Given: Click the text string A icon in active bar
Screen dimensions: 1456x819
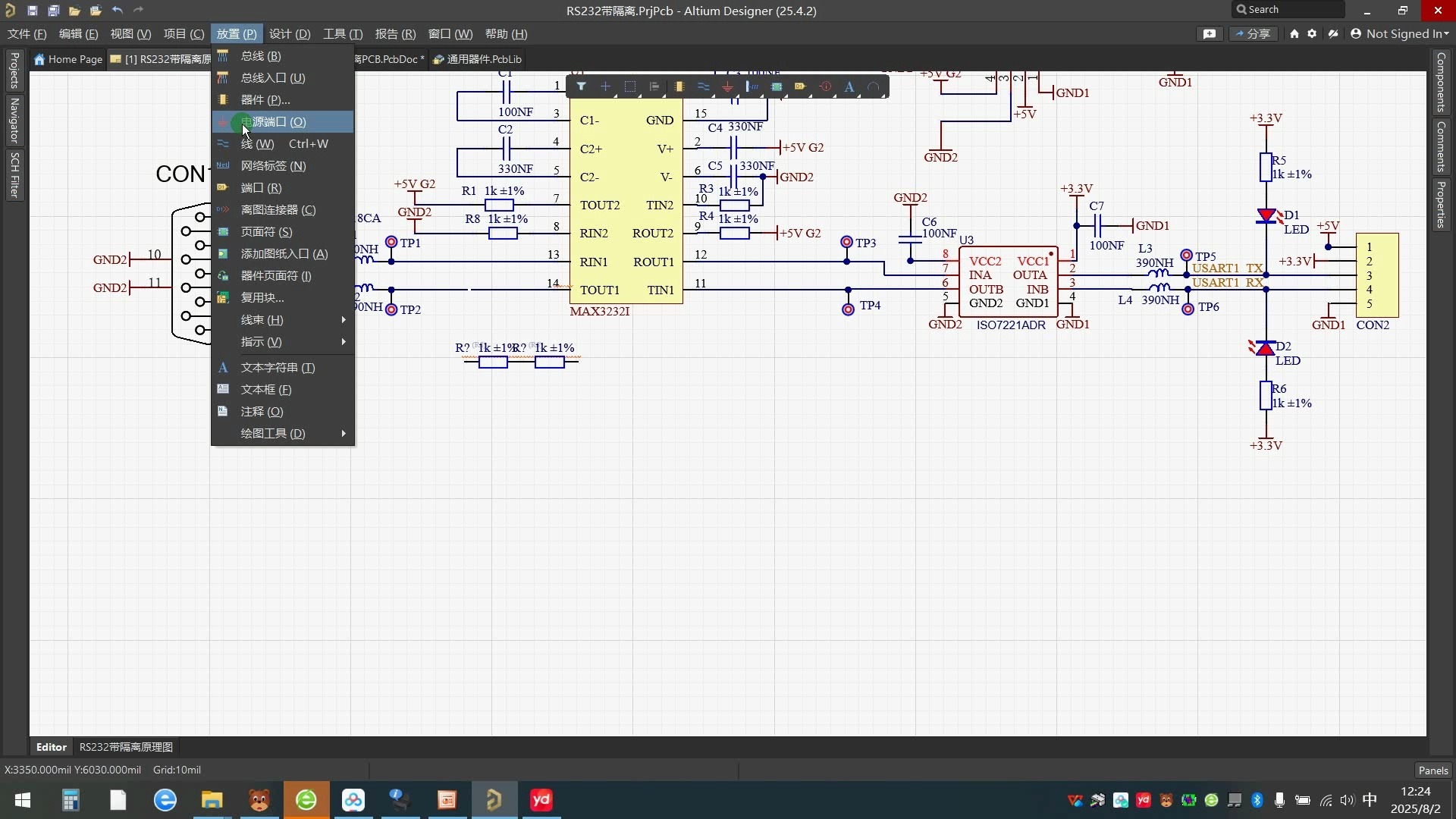Looking at the screenshot, I should tap(849, 86).
